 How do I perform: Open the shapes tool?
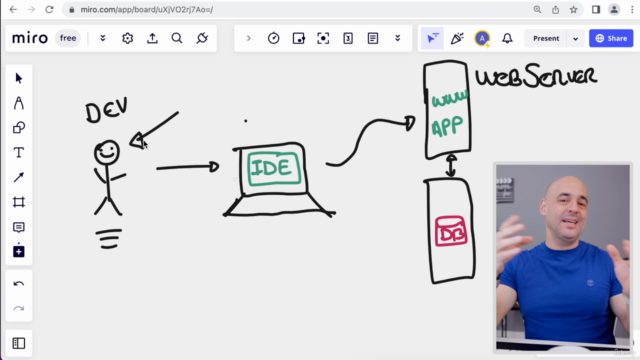pyautogui.click(x=18, y=128)
